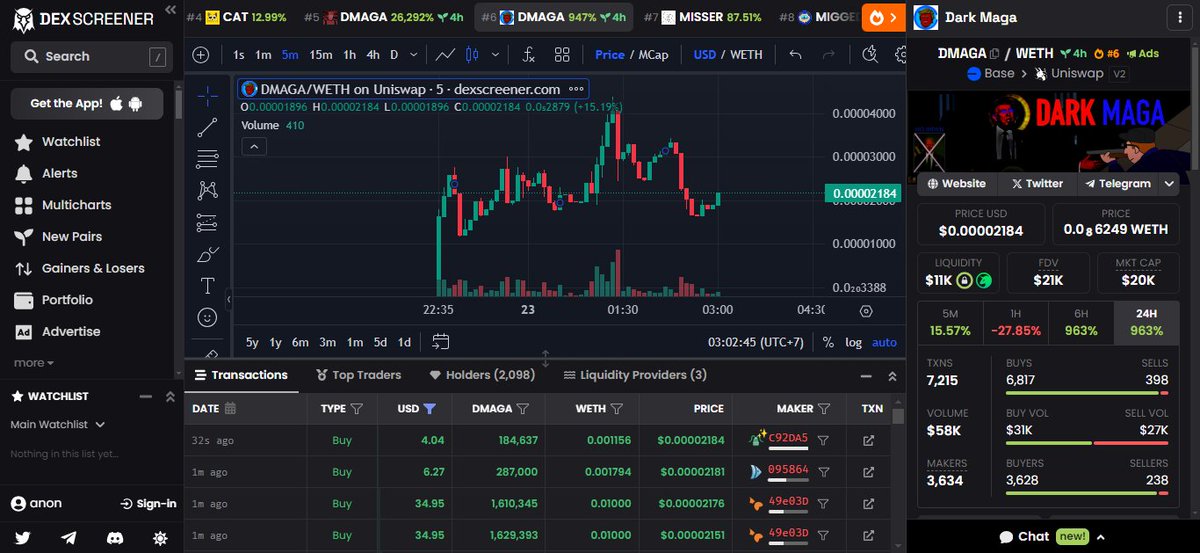Image resolution: width=1200 pixels, height=553 pixels.
Task: Open the Indicators fx menu
Action: pos(528,54)
